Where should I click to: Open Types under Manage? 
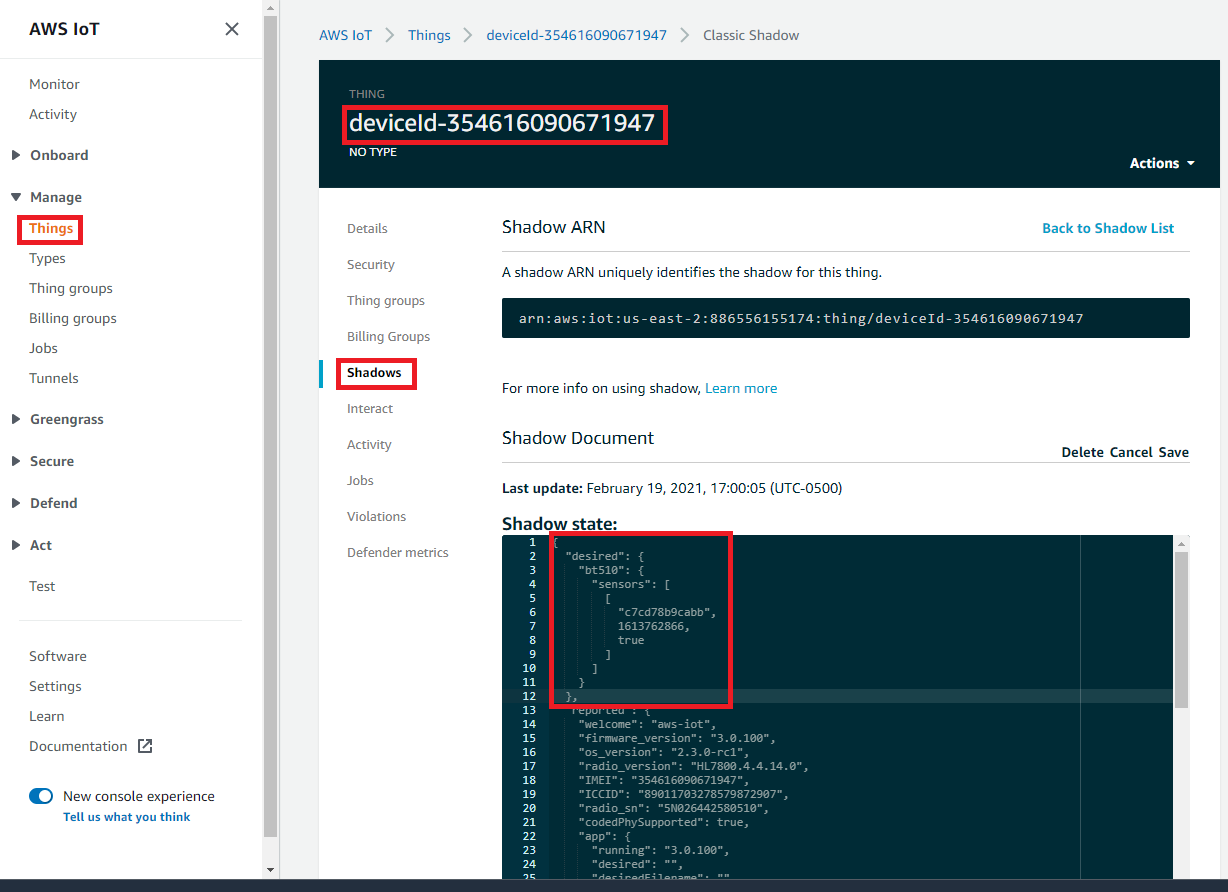pos(47,258)
